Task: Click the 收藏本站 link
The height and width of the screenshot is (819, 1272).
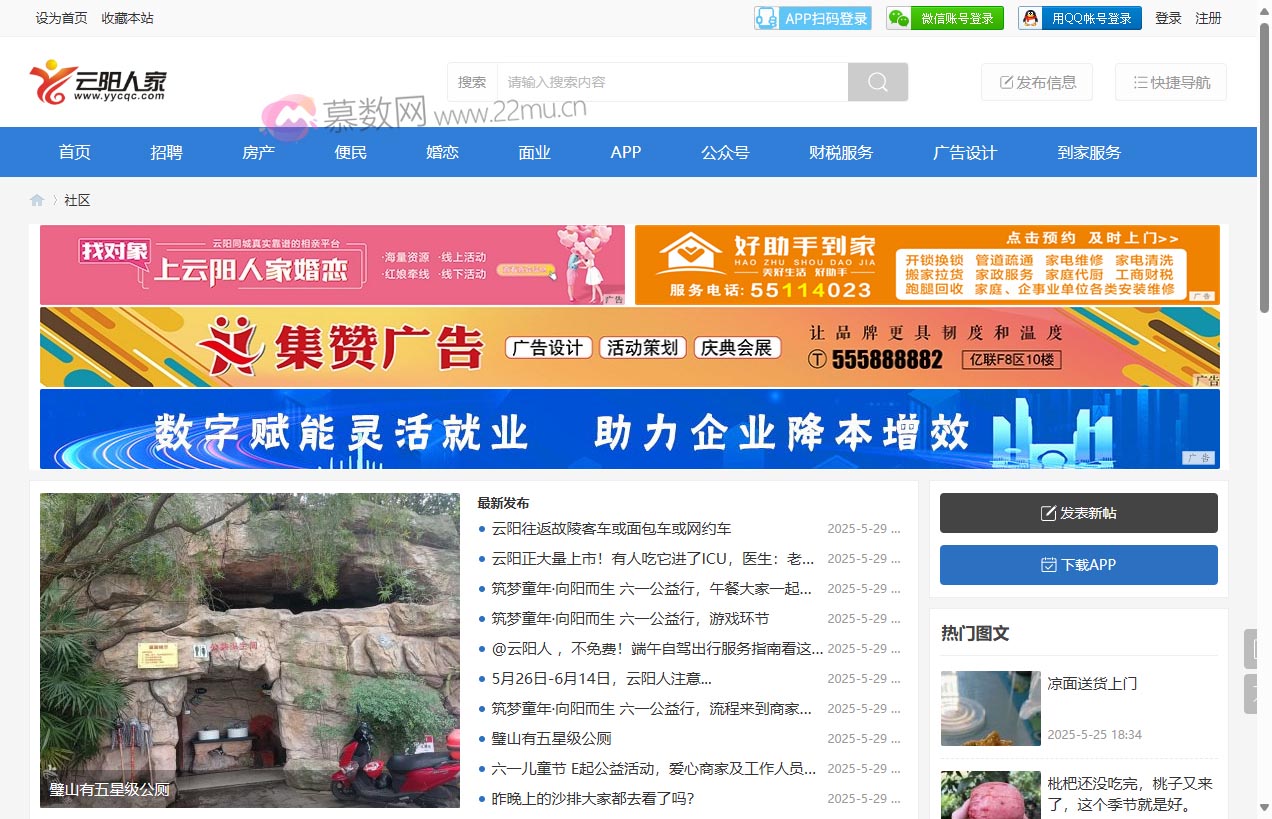Action: 127,17
